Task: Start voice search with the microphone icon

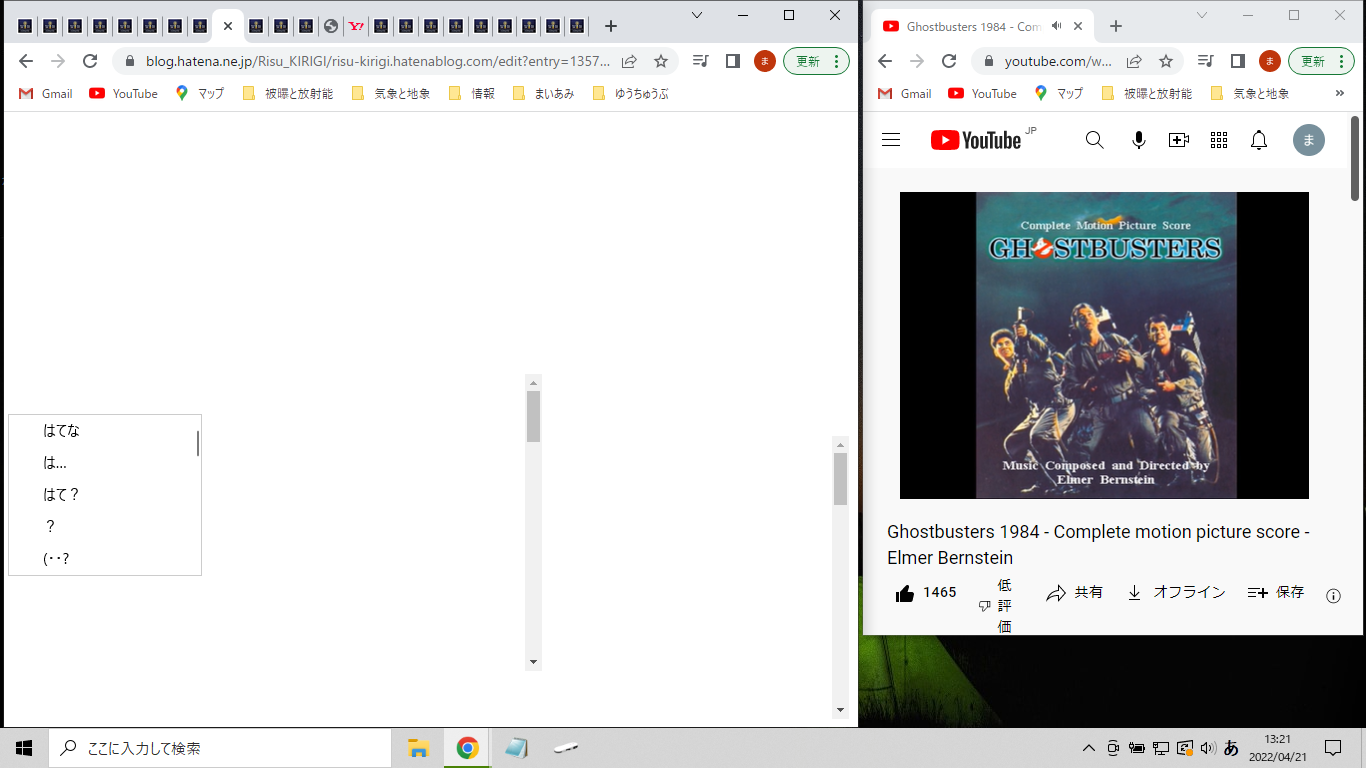Action: click(1138, 140)
